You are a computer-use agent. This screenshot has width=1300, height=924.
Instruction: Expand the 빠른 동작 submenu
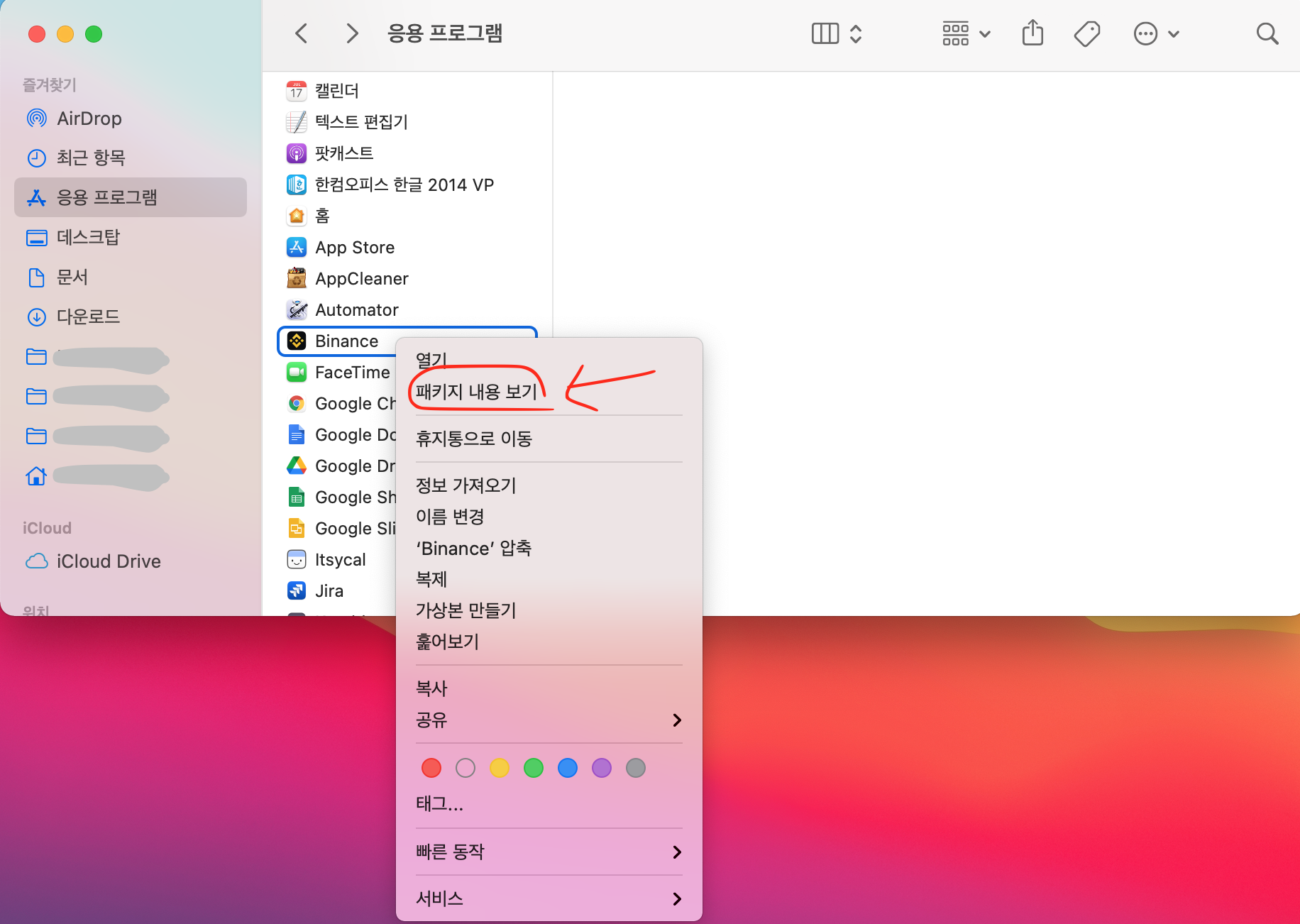(549, 852)
